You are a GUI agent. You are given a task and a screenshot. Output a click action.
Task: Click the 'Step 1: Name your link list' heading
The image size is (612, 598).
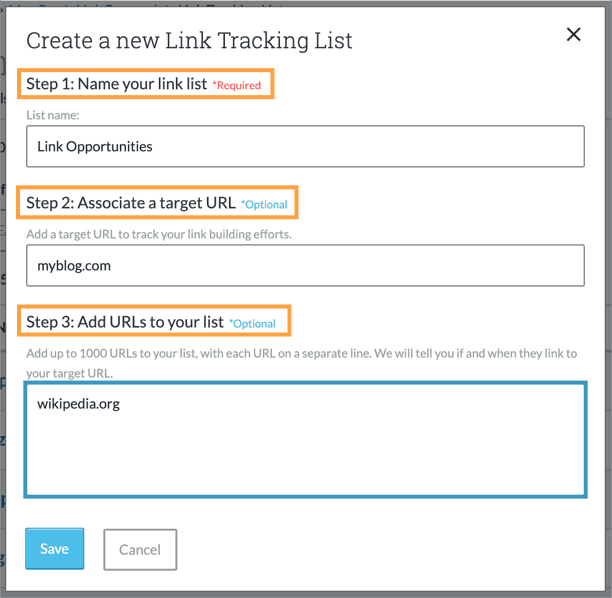pos(116,84)
